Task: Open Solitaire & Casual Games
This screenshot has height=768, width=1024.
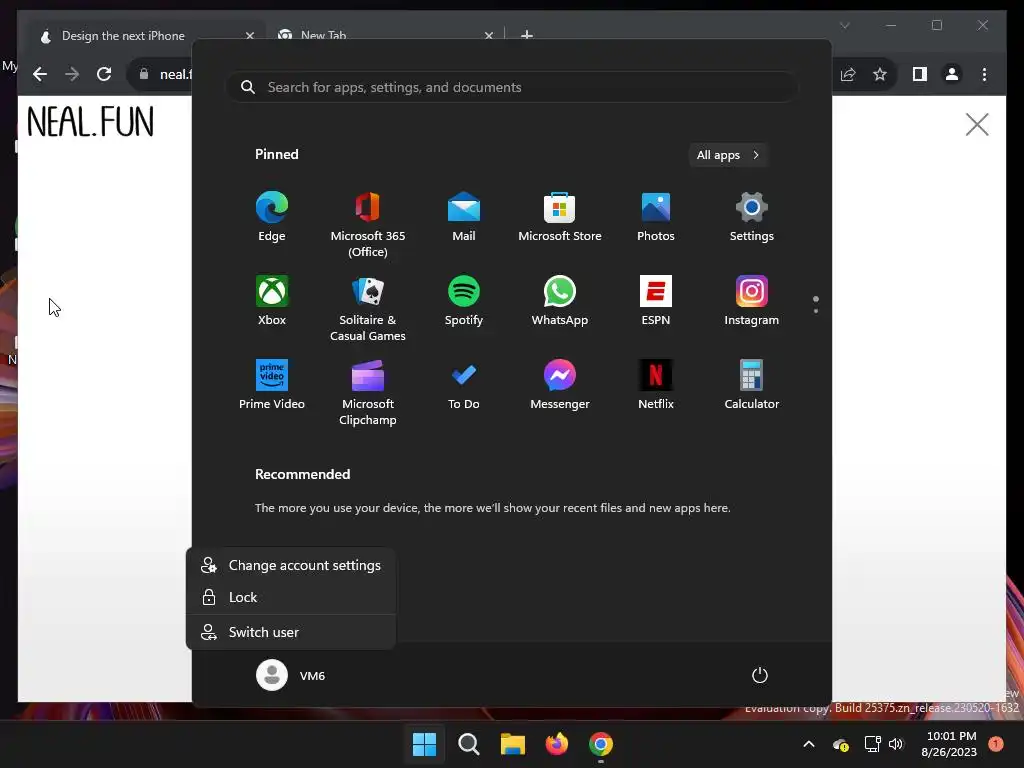Action: (368, 309)
